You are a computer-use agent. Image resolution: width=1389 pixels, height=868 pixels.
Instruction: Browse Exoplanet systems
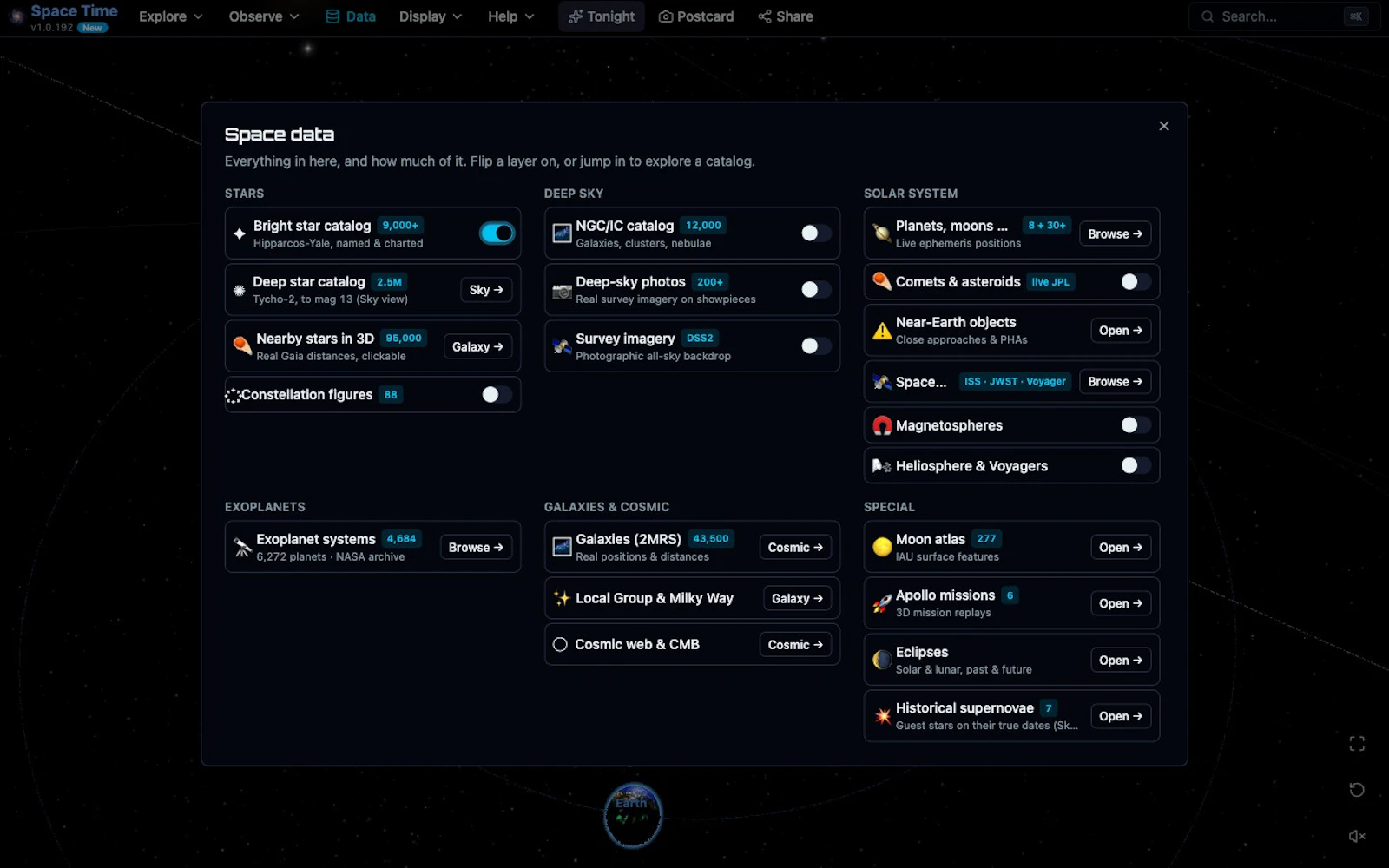click(x=476, y=547)
